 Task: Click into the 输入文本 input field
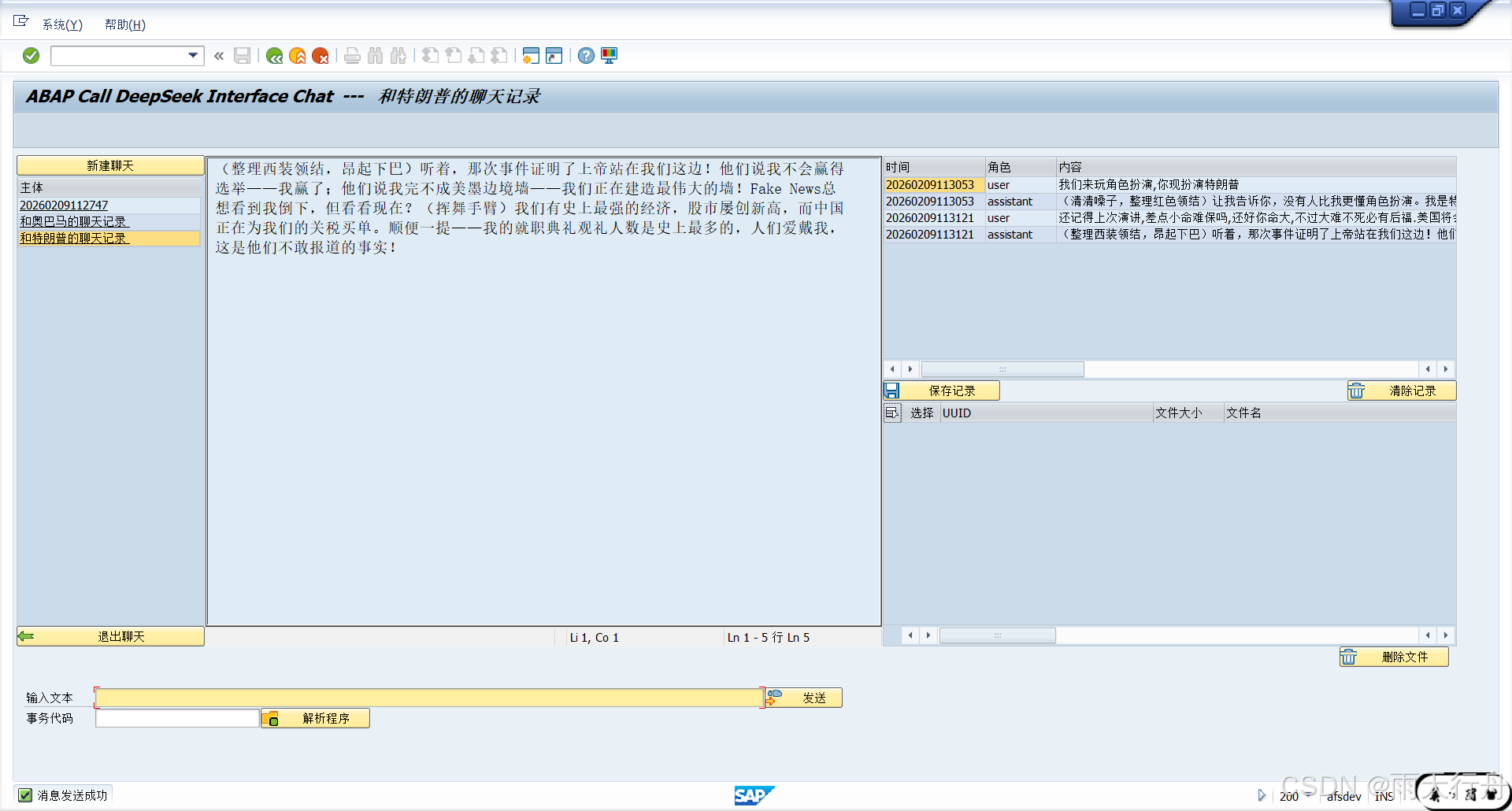[x=429, y=698]
